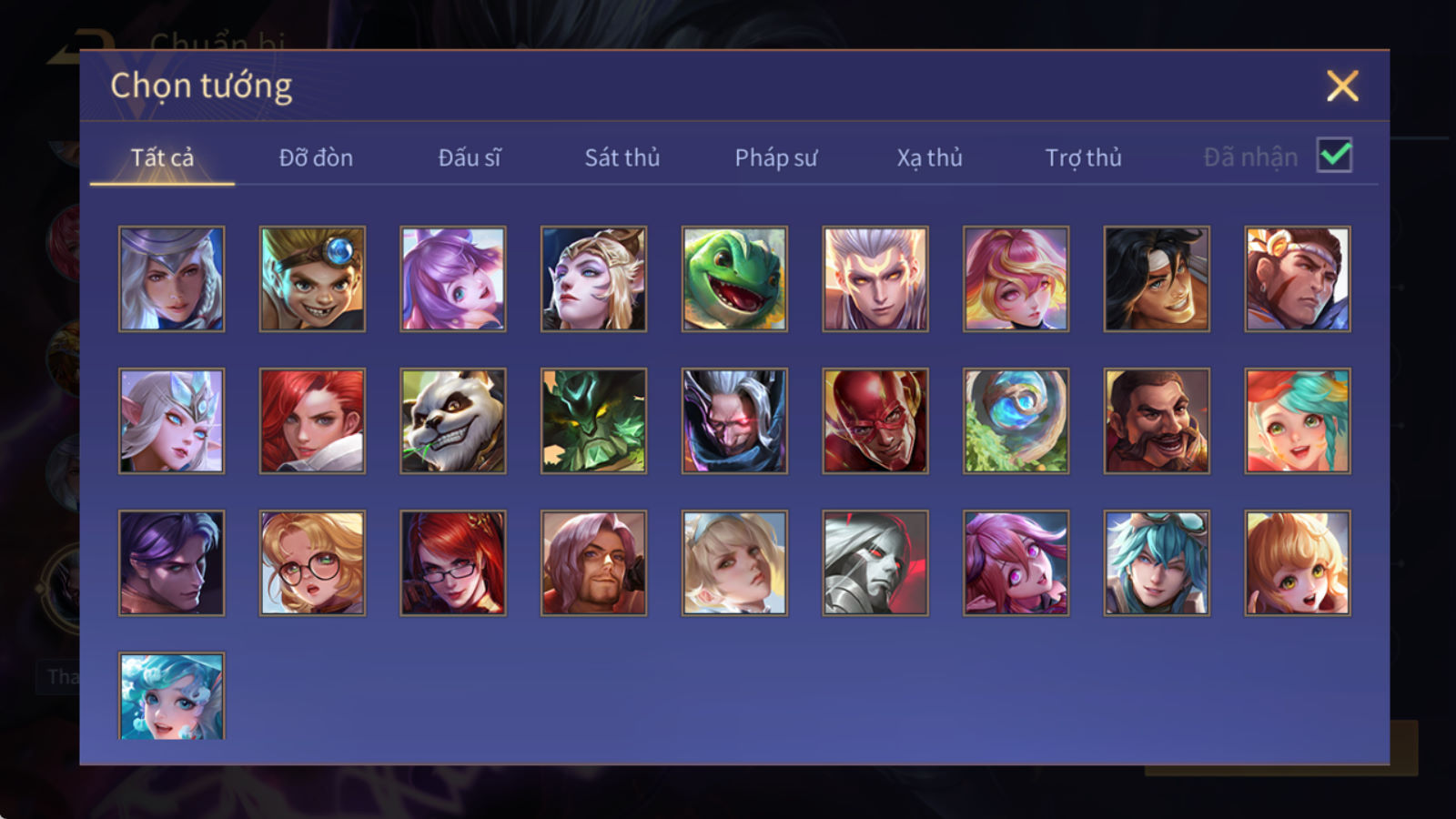
Task: Pick the blue-haired girl portrait in last row
Action: click(171, 695)
